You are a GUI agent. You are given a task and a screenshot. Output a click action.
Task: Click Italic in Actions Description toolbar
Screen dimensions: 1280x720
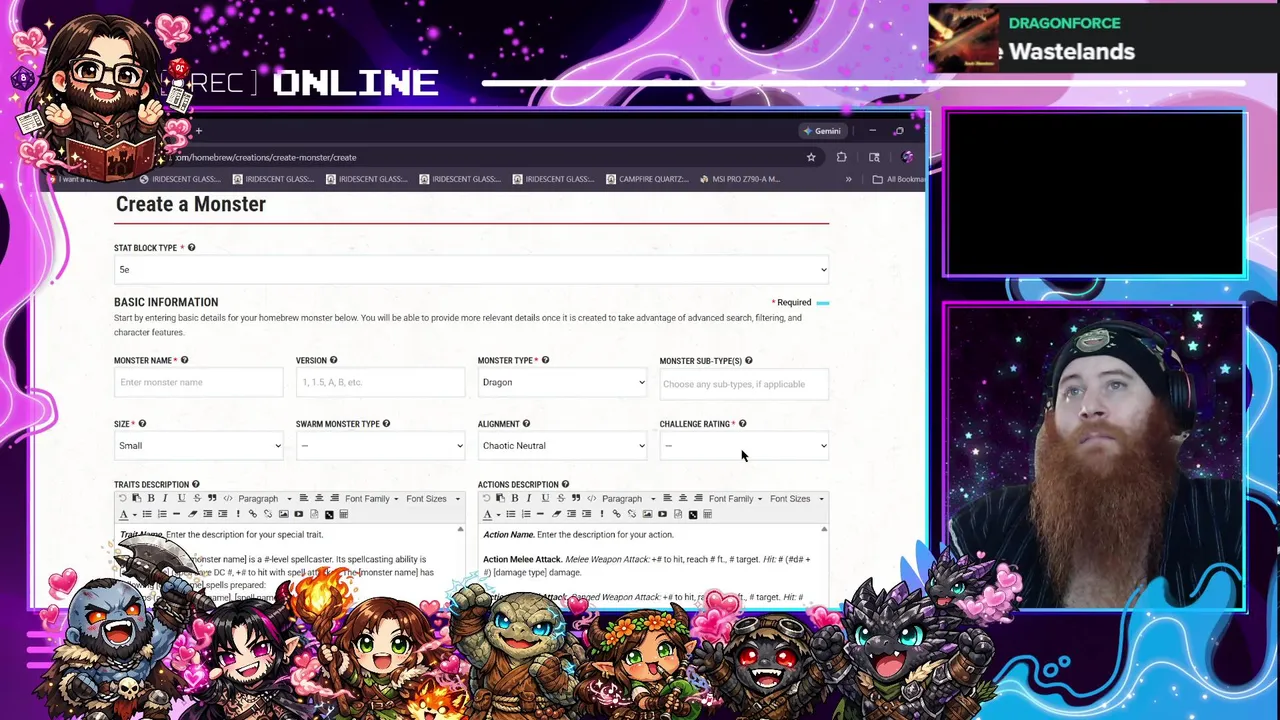[x=529, y=498]
